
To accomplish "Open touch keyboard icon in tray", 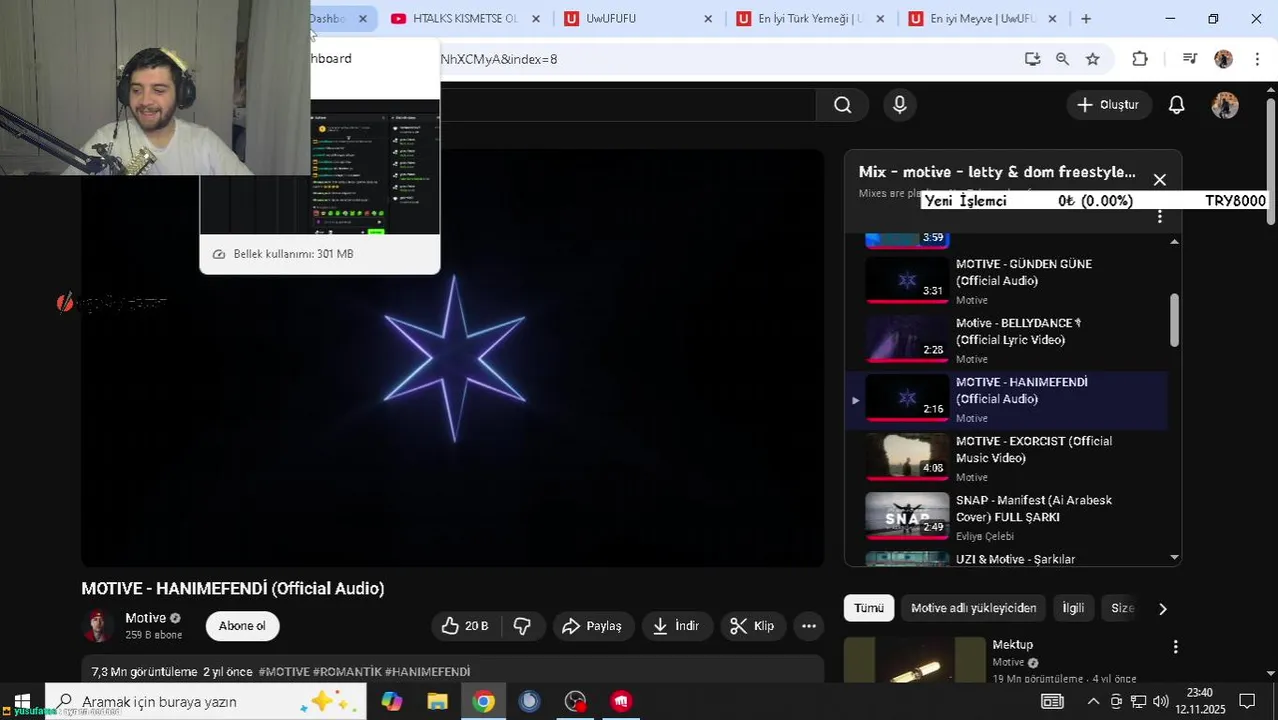I will 1052,701.
